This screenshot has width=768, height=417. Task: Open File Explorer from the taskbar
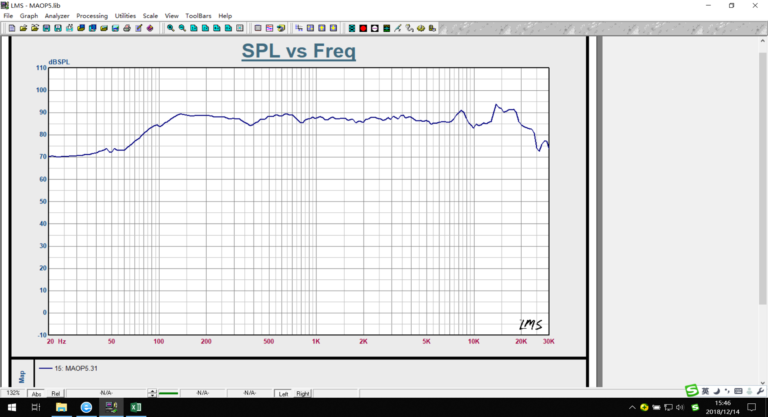coord(61,408)
